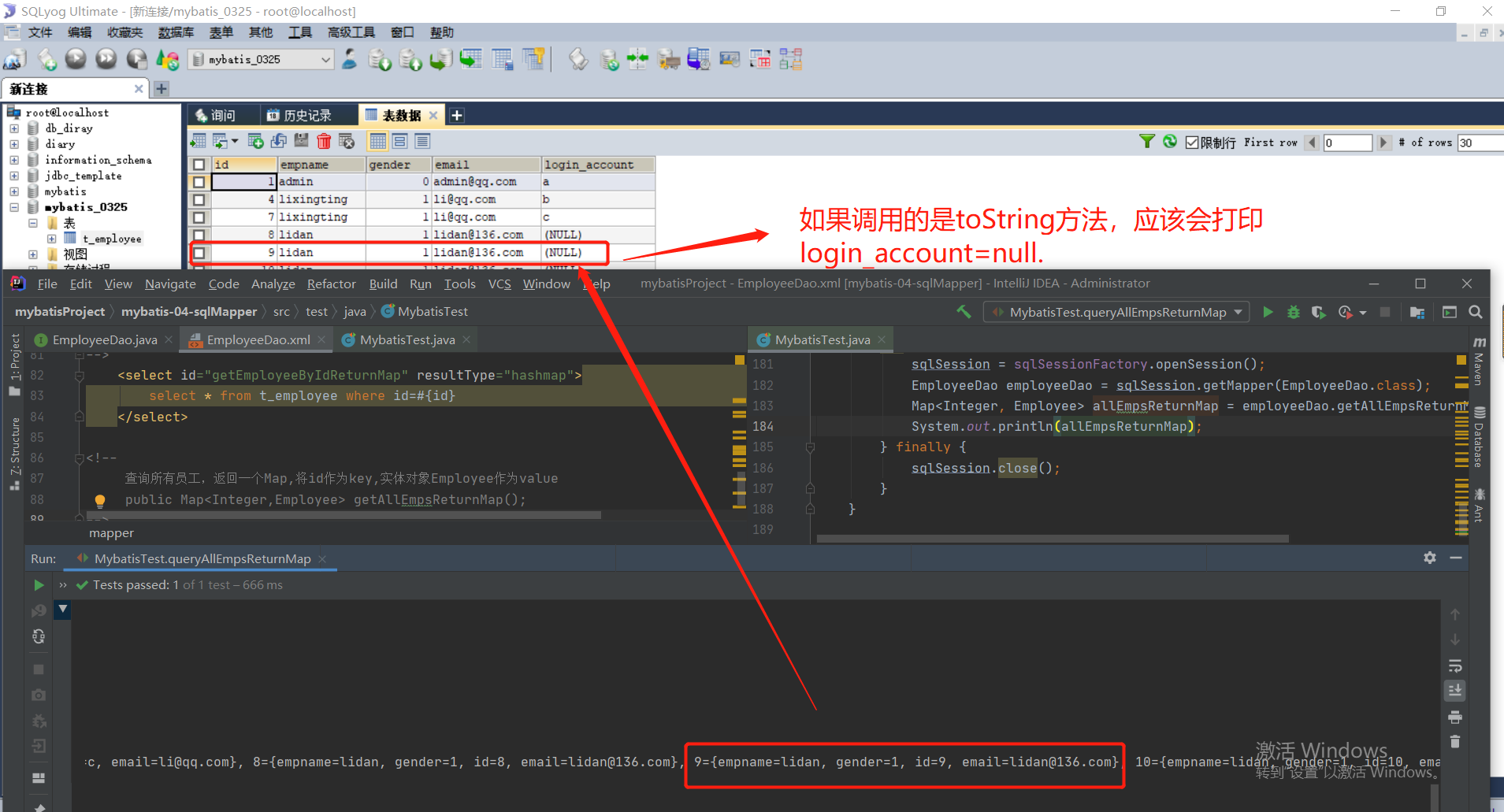Click the right editor horizontal scrollbar
The width and height of the screenshot is (1504, 812).
coord(1053,539)
